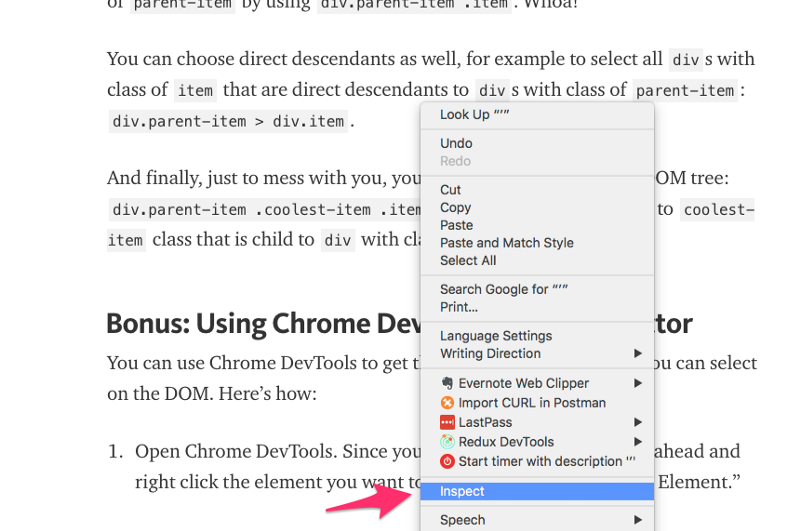Click Undo in the context menu
The width and height of the screenshot is (800, 531).
pos(456,144)
